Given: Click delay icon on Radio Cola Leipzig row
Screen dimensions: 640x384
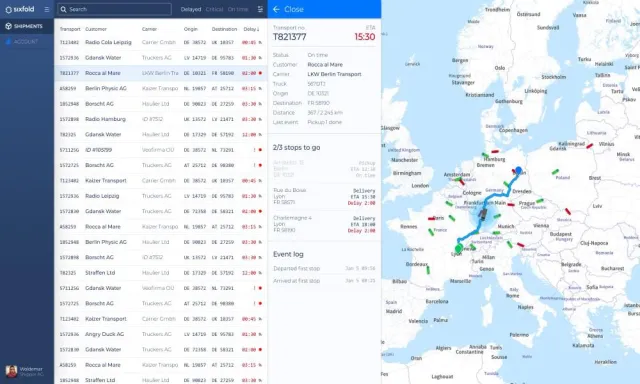Looking at the screenshot, I should click(260, 42).
